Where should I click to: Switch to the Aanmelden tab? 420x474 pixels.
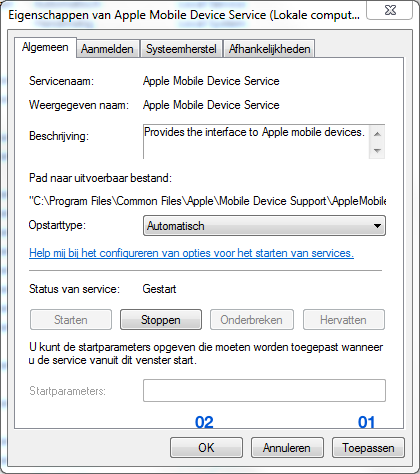107,49
